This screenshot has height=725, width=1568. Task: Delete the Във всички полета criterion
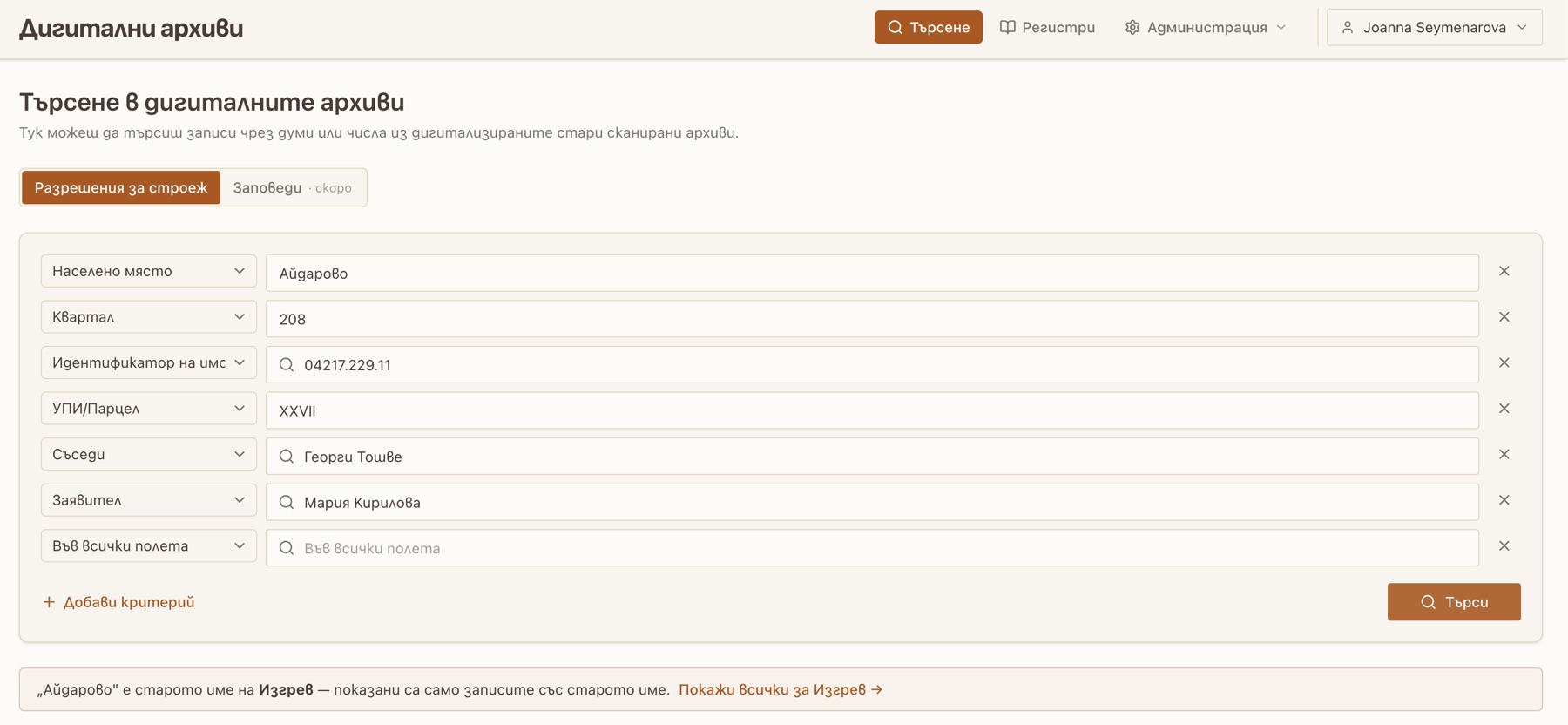pos(1504,546)
